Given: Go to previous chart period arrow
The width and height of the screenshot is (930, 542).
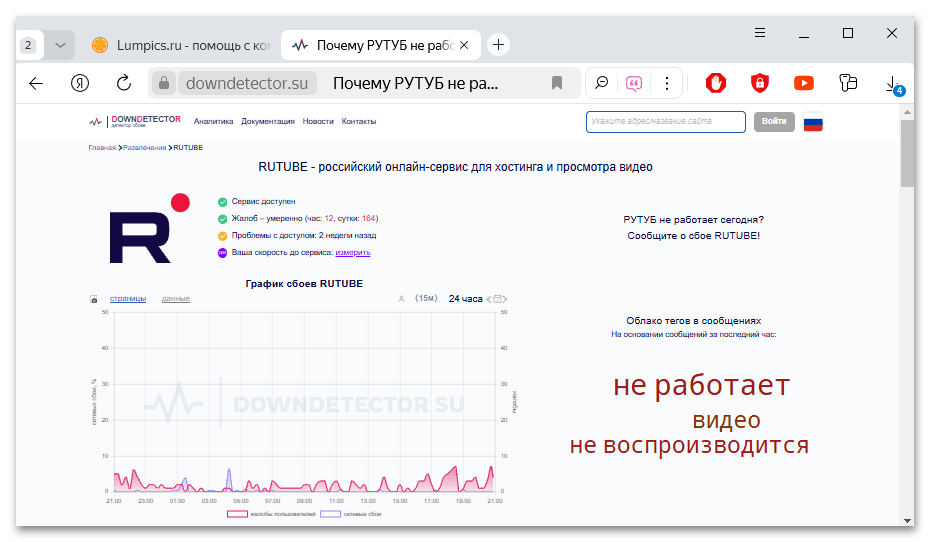Looking at the screenshot, I should (489, 299).
